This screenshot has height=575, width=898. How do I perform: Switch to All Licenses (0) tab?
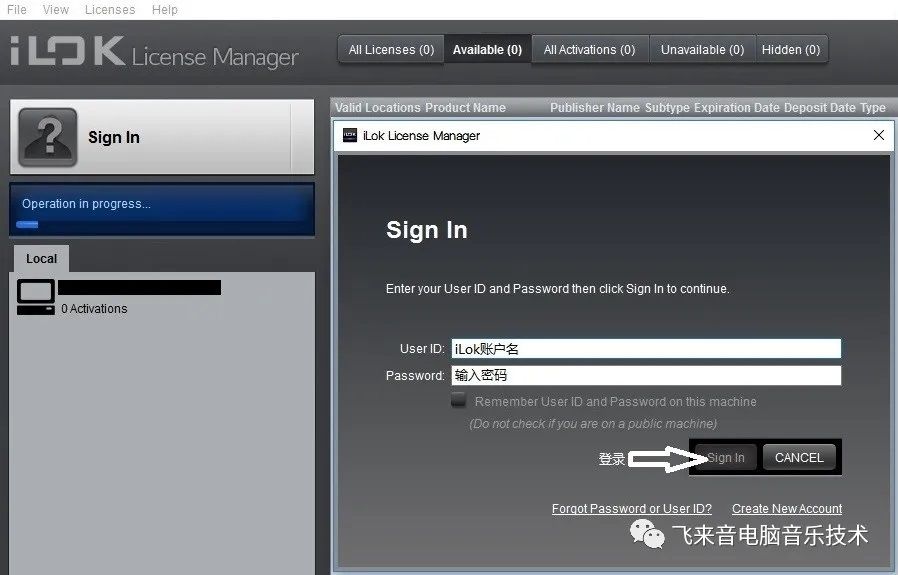coord(391,50)
